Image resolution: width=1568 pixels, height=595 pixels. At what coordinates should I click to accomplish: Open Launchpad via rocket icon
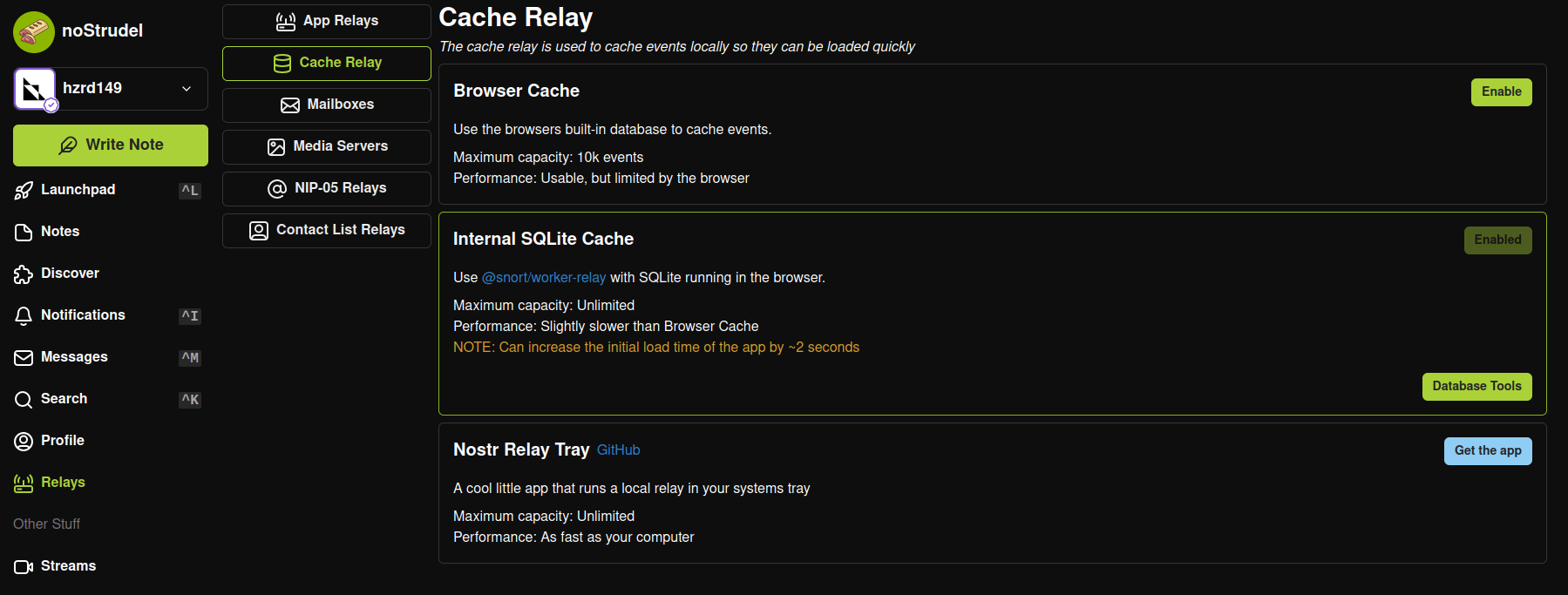(x=24, y=191)
